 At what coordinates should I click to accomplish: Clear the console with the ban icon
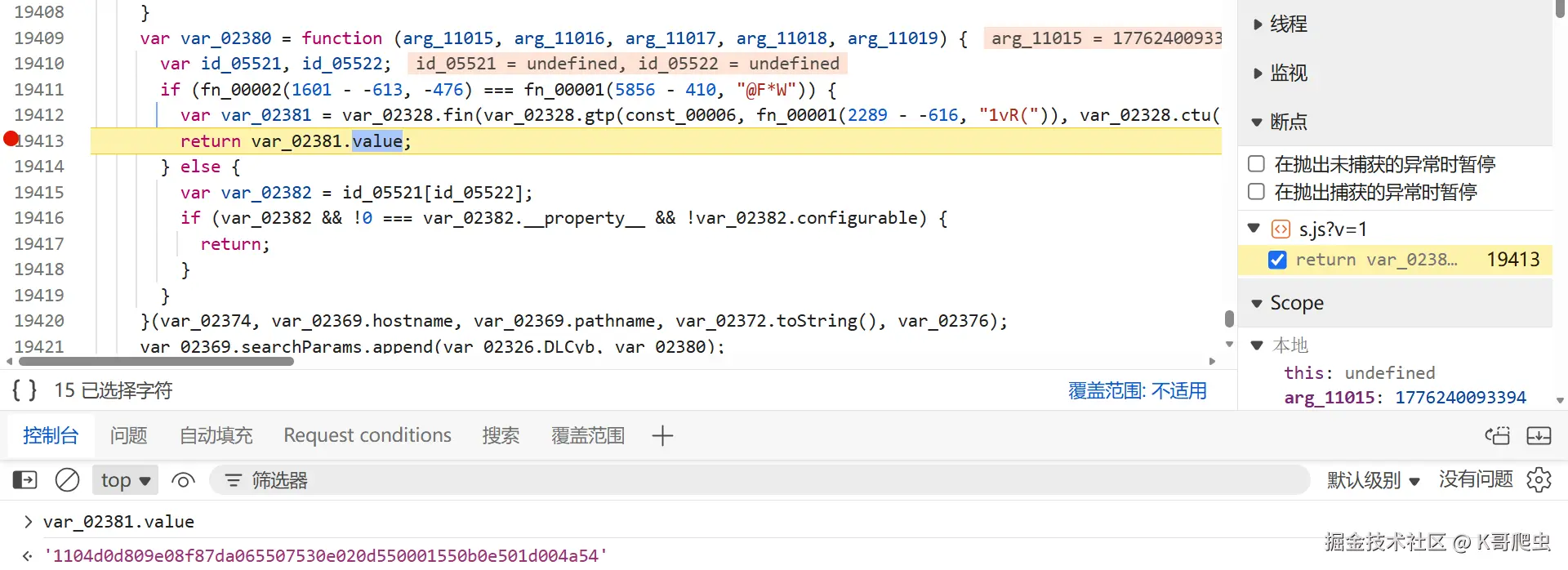tap(67, 480)
